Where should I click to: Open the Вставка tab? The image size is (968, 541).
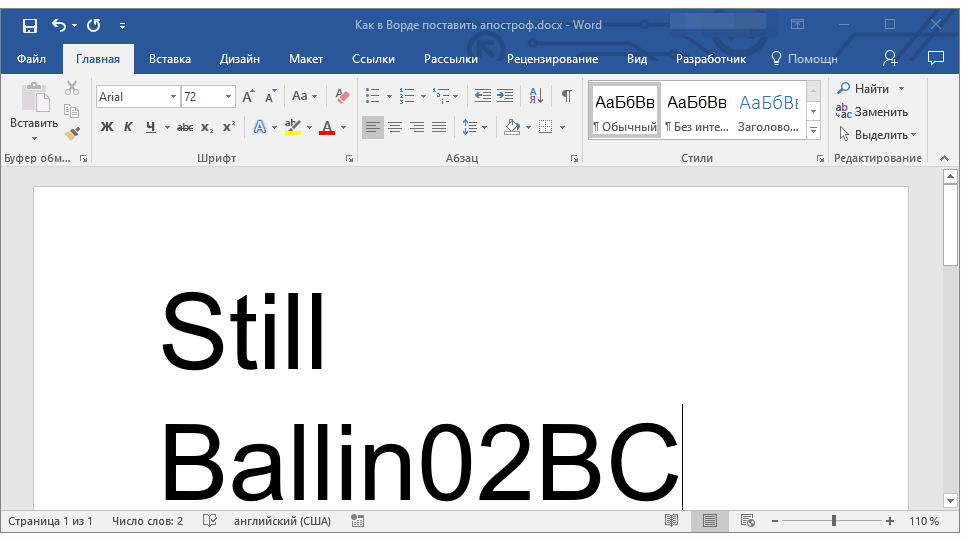pyautogui.click(x=170, y=59)
